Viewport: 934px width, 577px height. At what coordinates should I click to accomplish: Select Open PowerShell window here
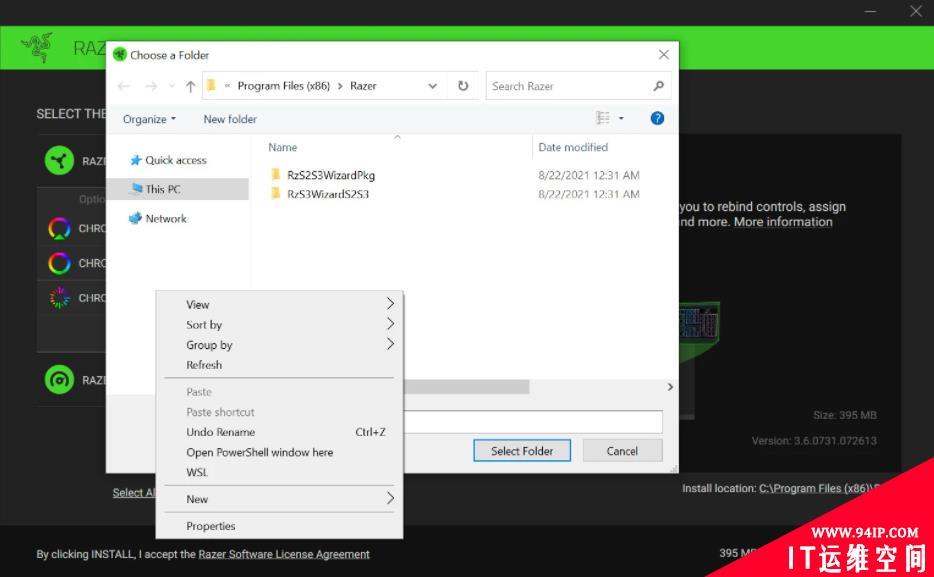click(x=279, y=452)
